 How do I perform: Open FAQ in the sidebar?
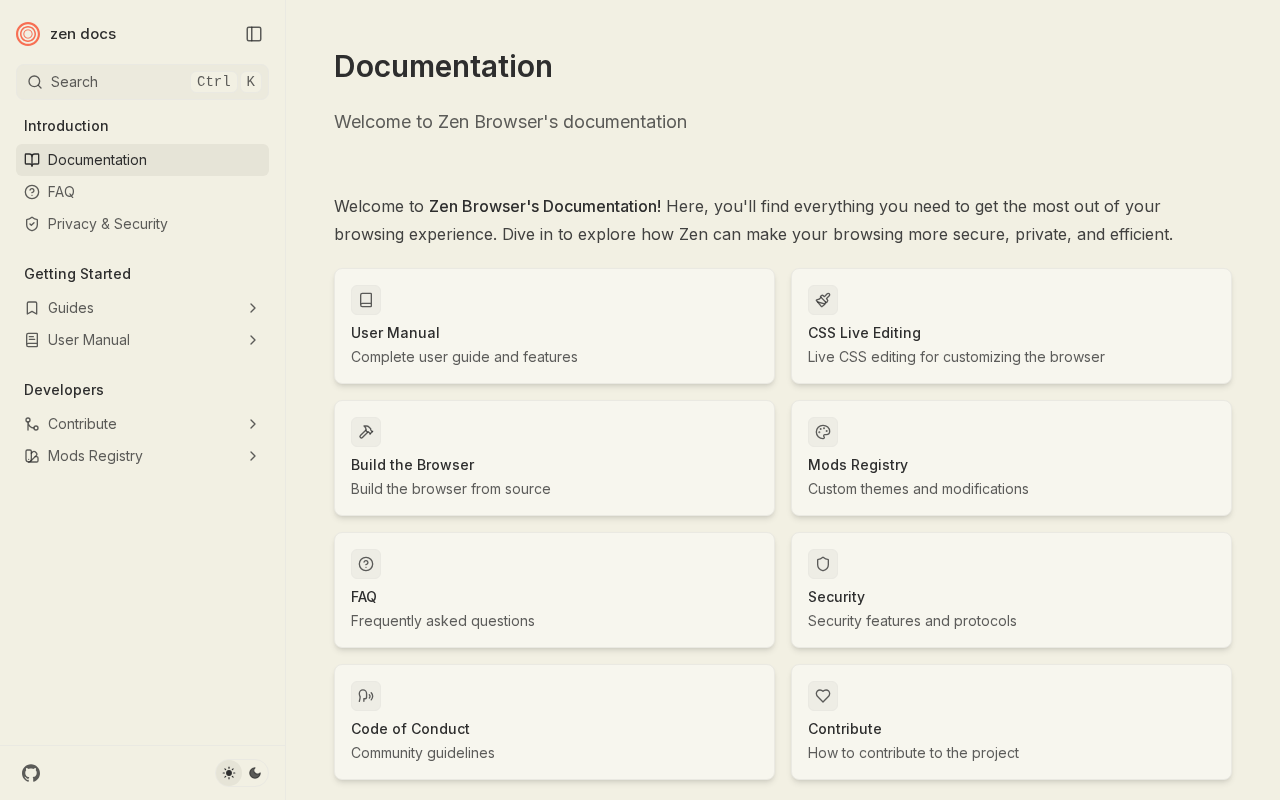(61, 192)
